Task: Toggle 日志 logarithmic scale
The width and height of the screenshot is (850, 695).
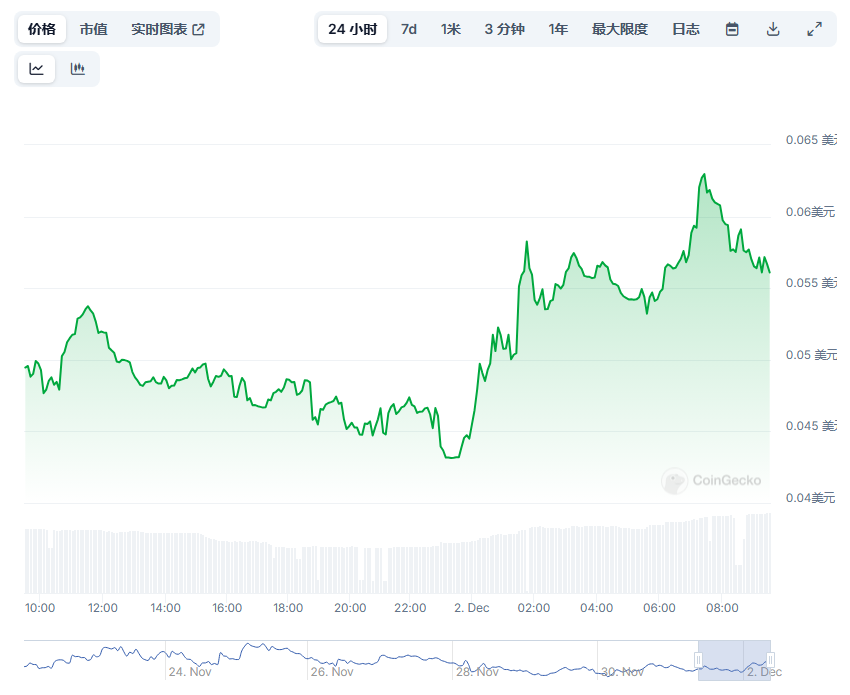Action: (686, 29)
